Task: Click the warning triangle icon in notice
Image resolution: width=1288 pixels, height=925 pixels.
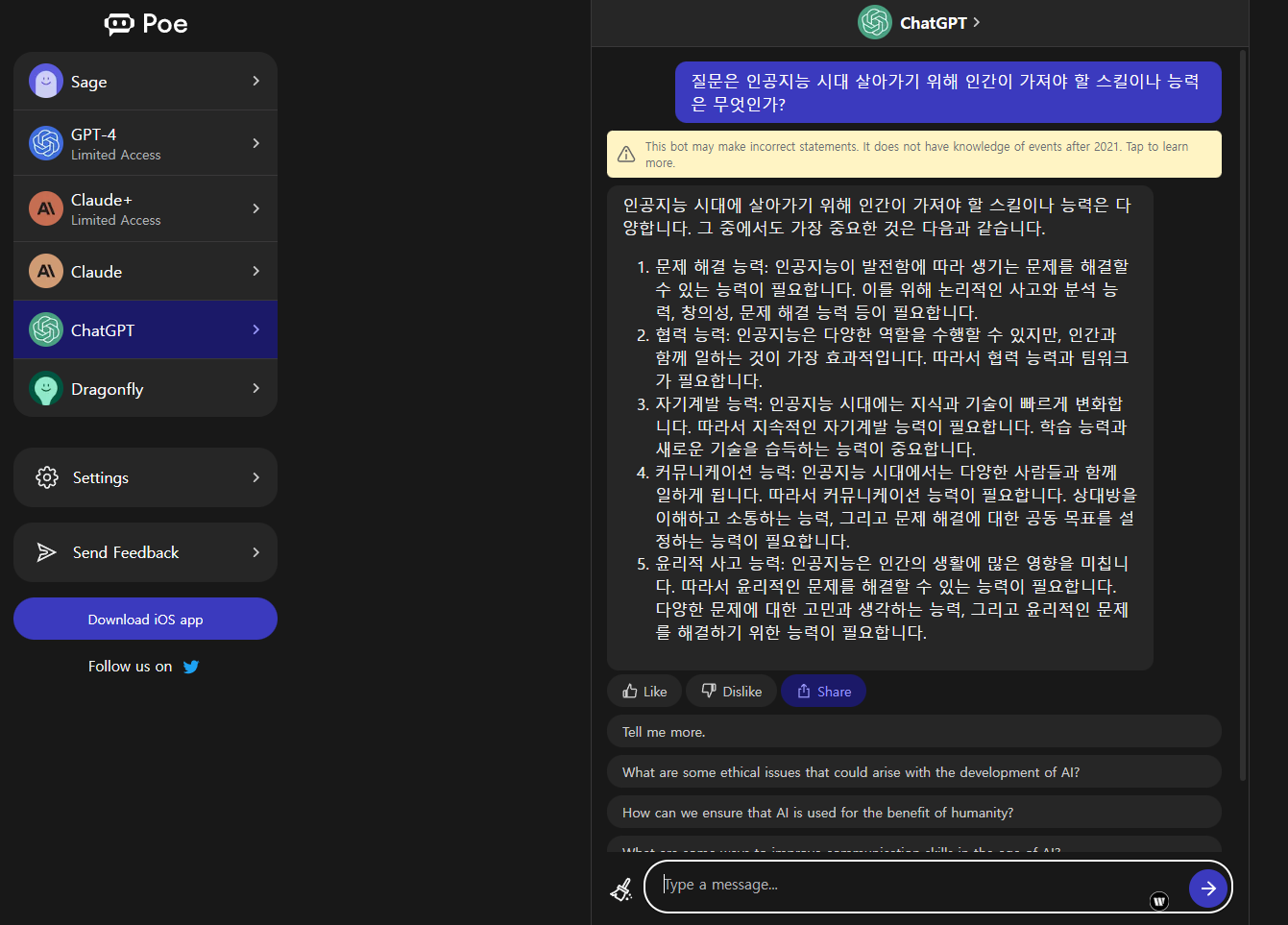Action: 626,155
